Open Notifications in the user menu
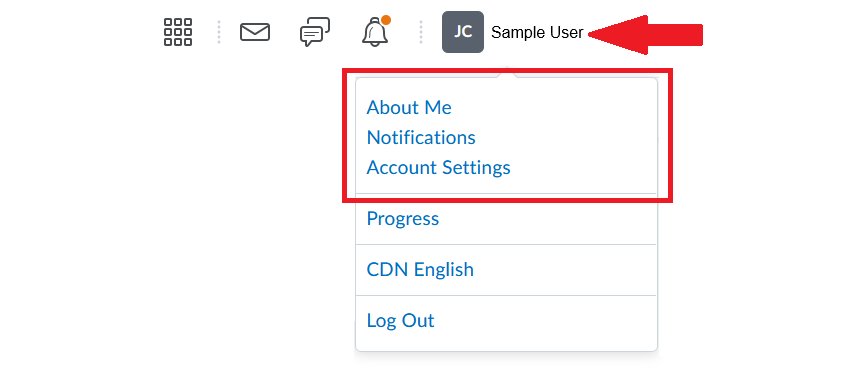The width and height of the screenshot is (854, 368). point(421,137)
